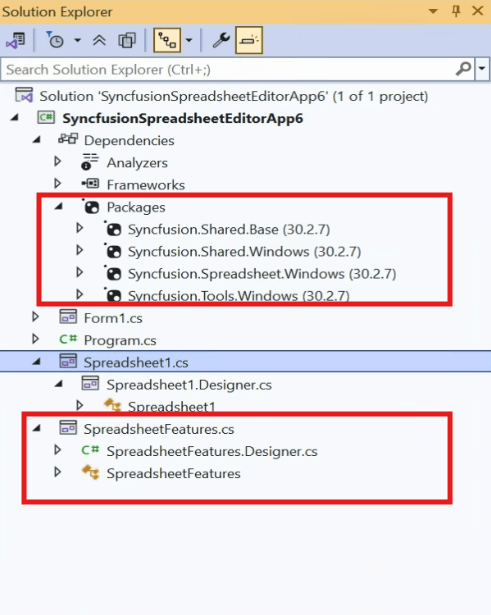This screenshot has height=615, width=491.
Task: Expand Syncfusion.Shared.Base package
Action: tap(80, 228)
